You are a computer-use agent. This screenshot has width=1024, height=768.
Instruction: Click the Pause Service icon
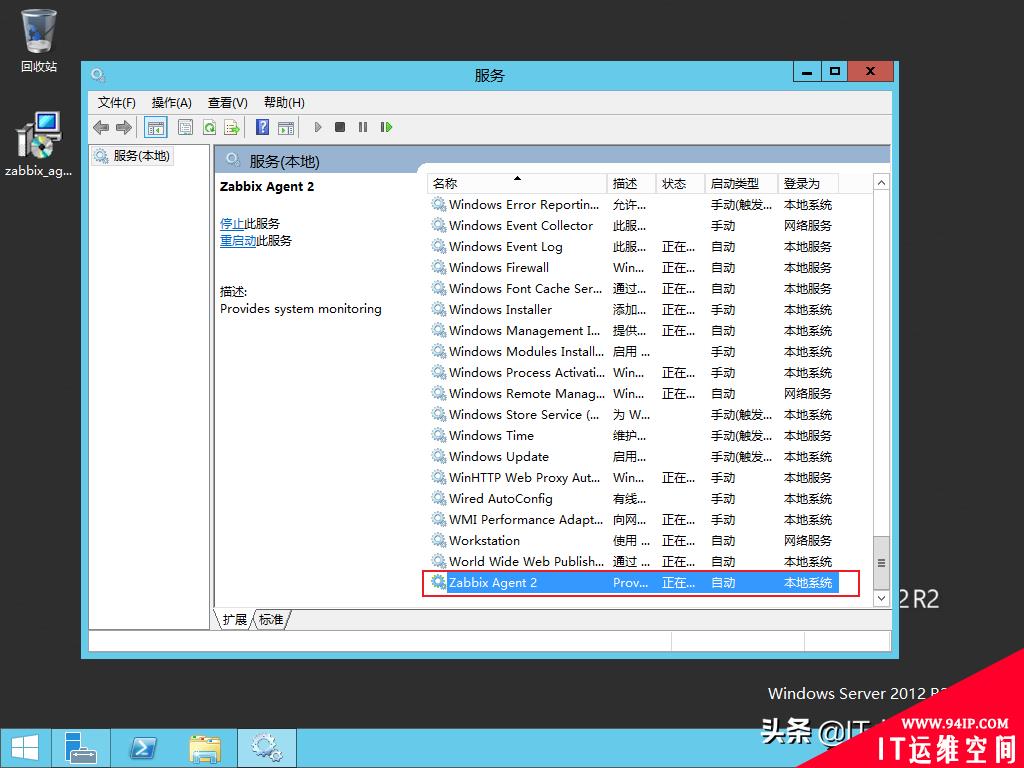[362, 127]
